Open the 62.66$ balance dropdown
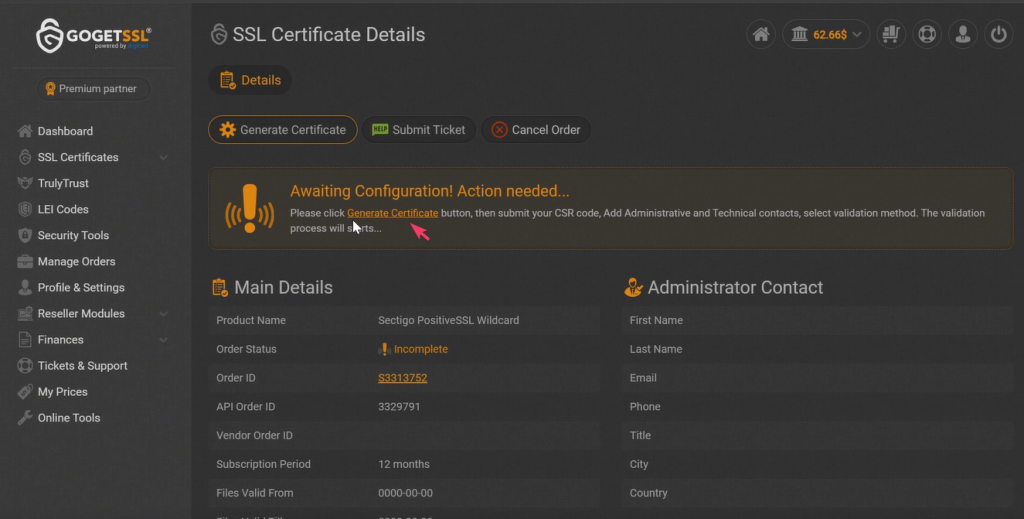Viewport: 1024px width, 519px height. (x=826, y=35)
